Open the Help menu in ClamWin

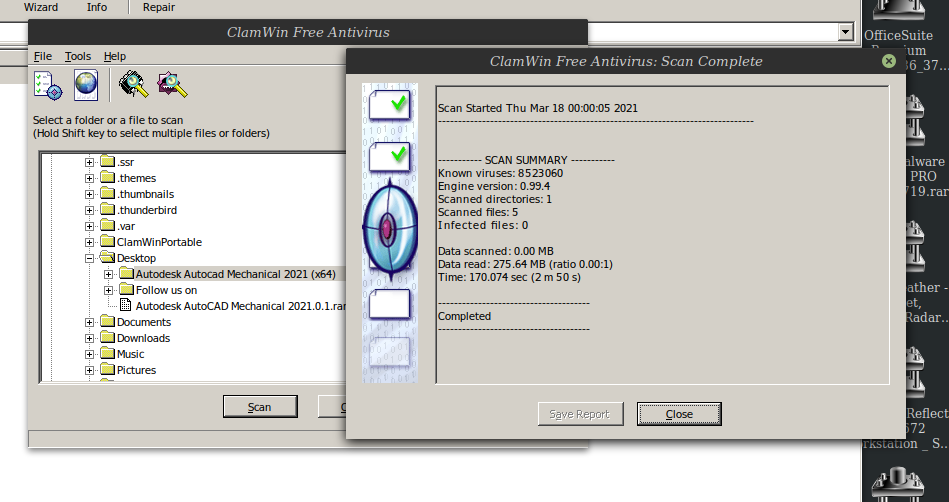coord(114,56)
